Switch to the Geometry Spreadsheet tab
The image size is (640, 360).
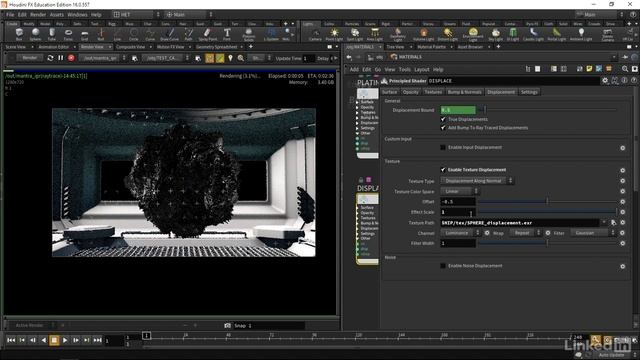point(217,47)
